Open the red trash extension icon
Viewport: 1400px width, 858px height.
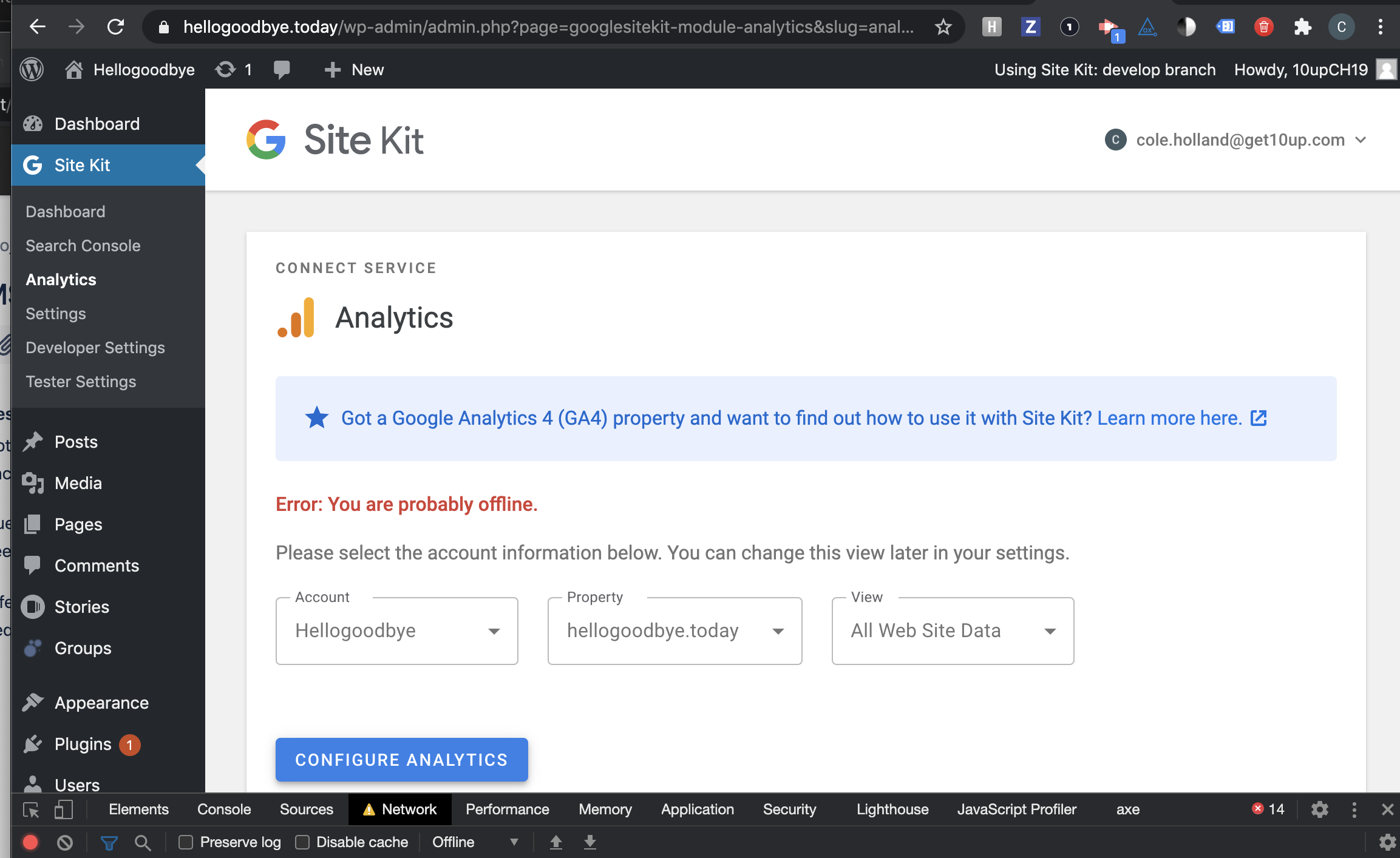click(x=1264, y=27)
